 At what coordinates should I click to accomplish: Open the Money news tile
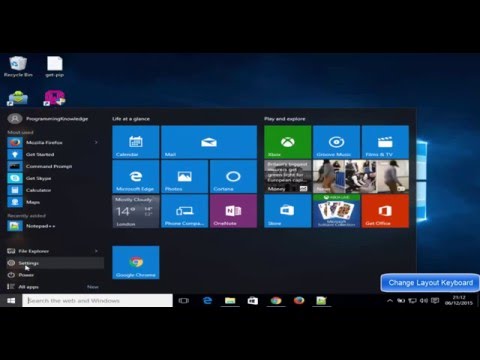pos(288,177)
